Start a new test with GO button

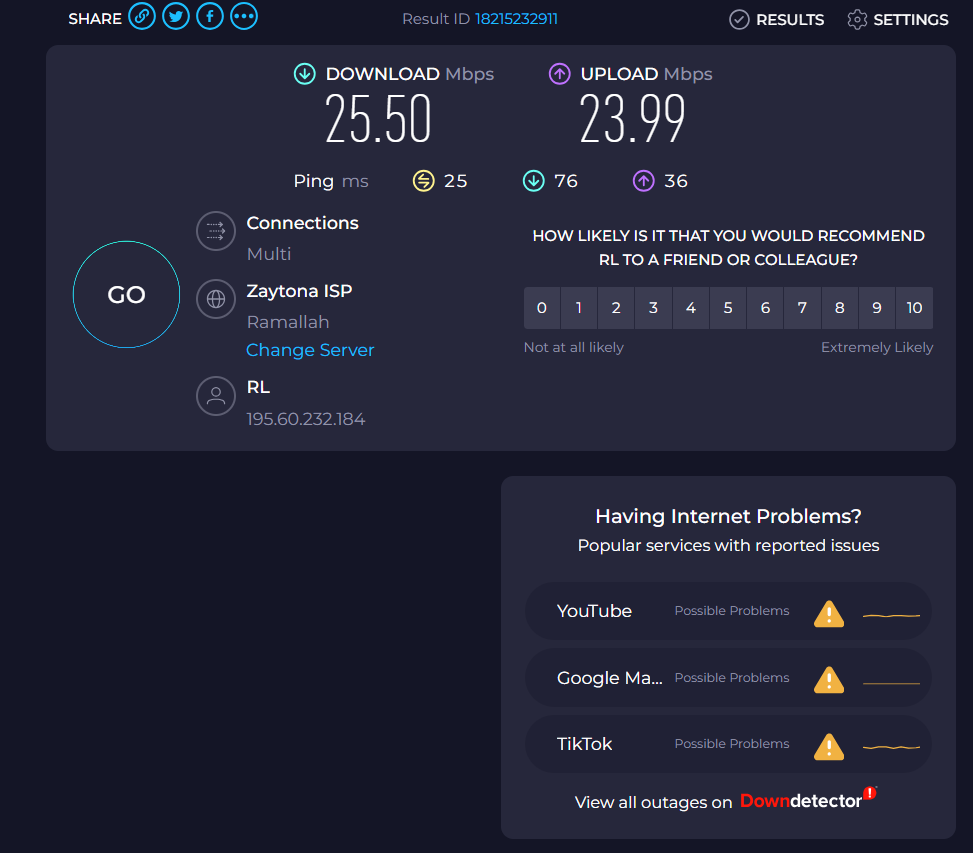127,294
